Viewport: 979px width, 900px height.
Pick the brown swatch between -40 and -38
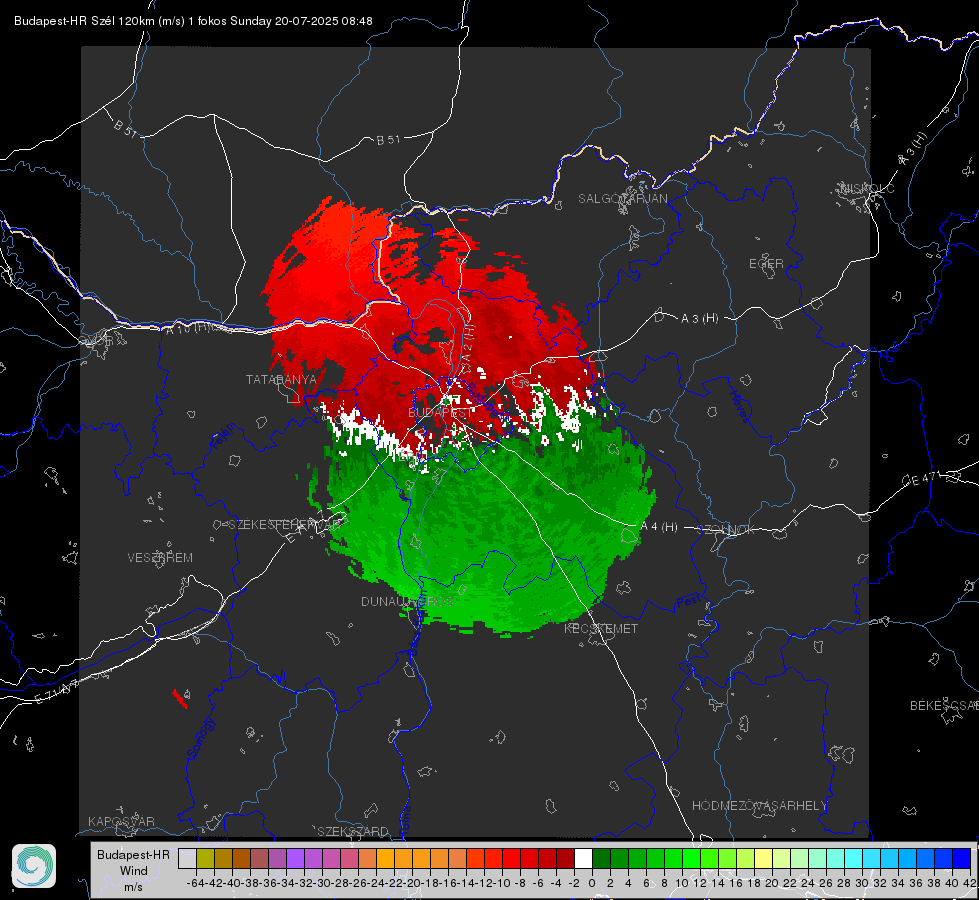tap(241, 858)
